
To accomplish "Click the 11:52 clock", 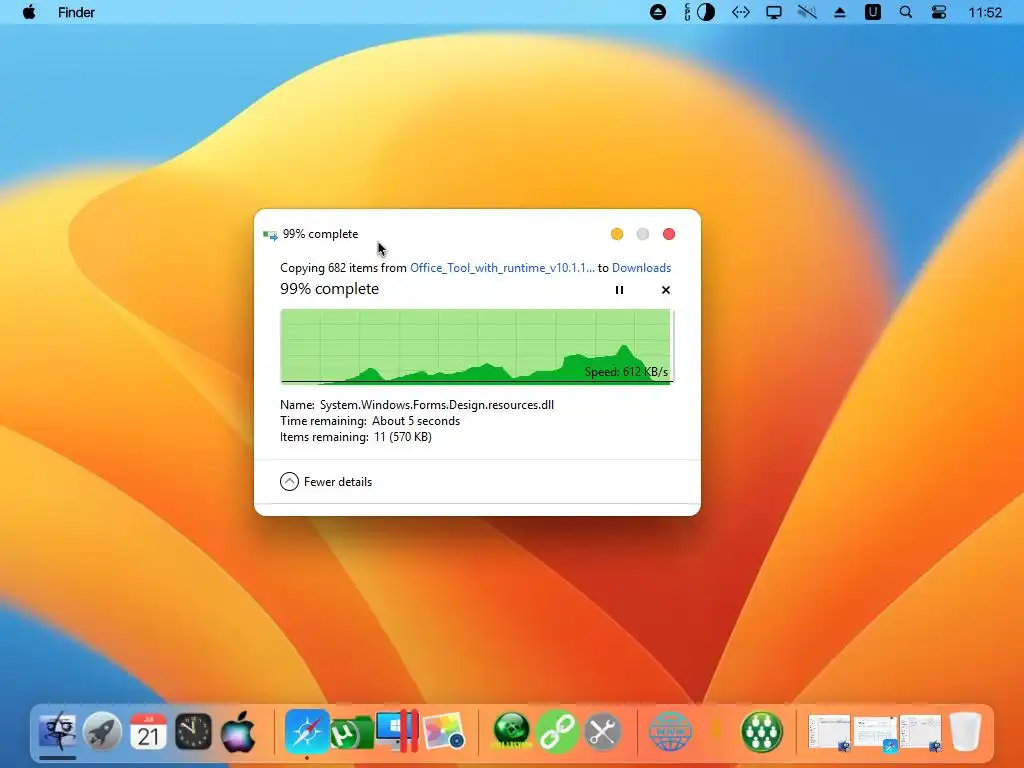I will [x=985, y=12].
